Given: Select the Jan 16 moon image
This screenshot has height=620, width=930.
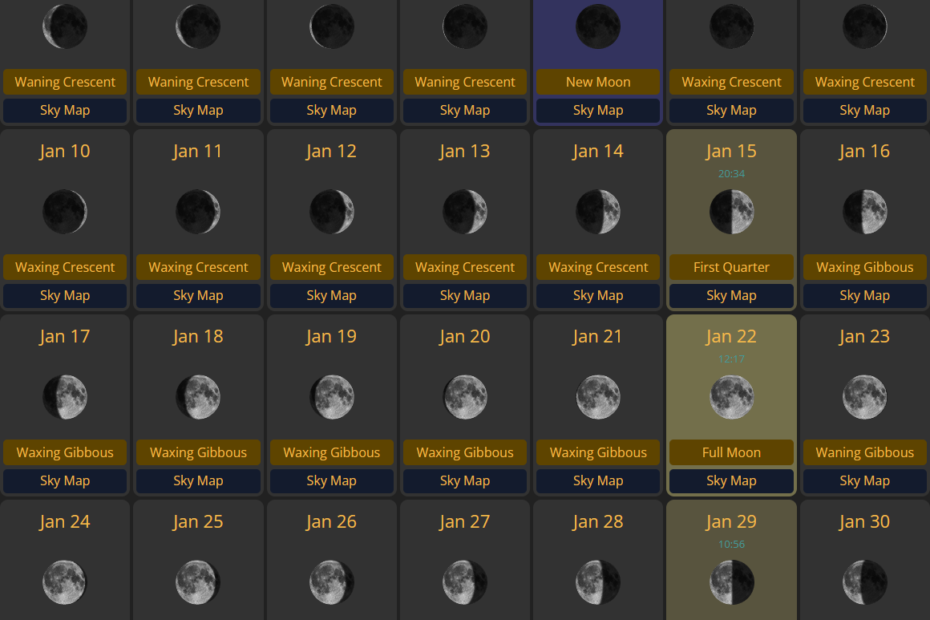Looking at the screenshot, I should click(x=865, y=212).
